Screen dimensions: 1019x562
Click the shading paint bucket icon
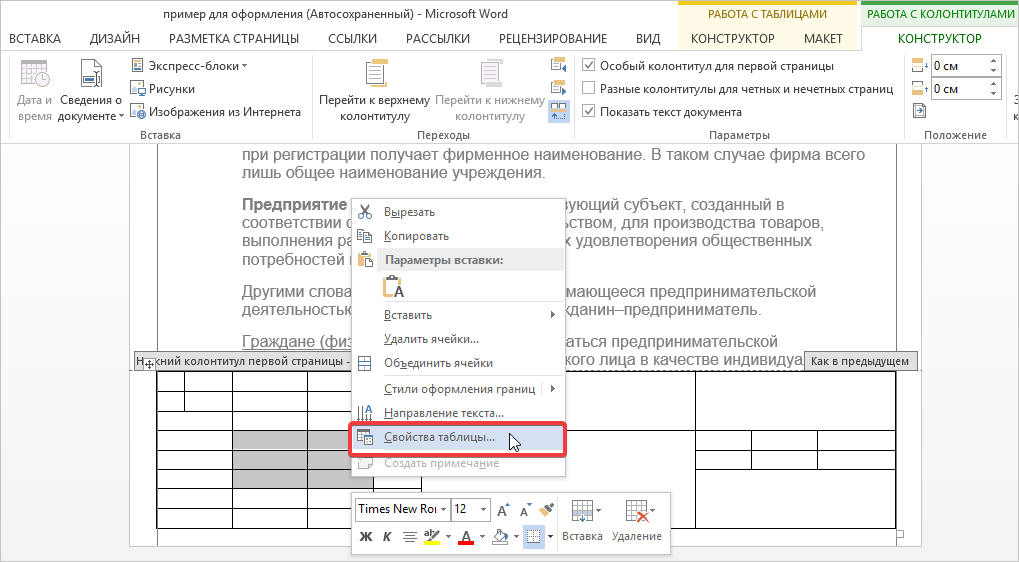[501, 537]
